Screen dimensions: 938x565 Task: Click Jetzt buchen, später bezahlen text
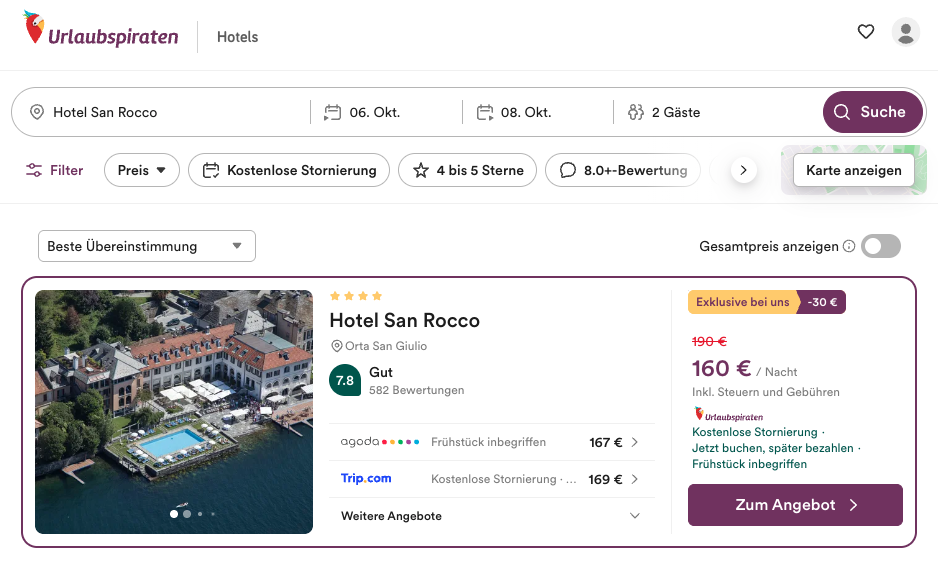click(x=773, y=448)
